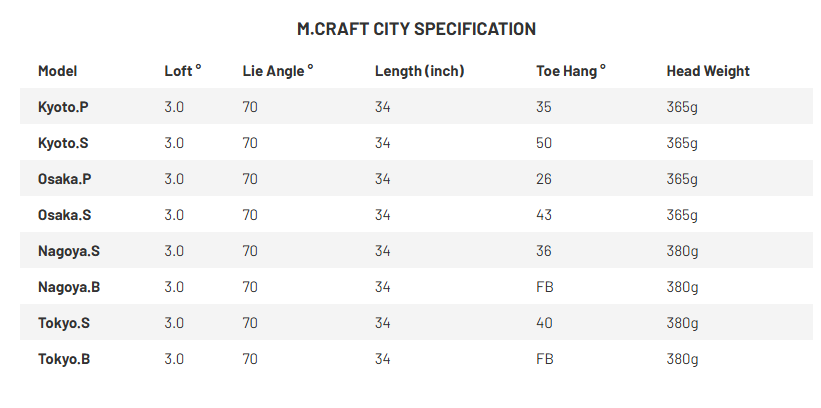Click the Loft column header
The width and height of the screenshot is (821, 408).
(183, 71)
